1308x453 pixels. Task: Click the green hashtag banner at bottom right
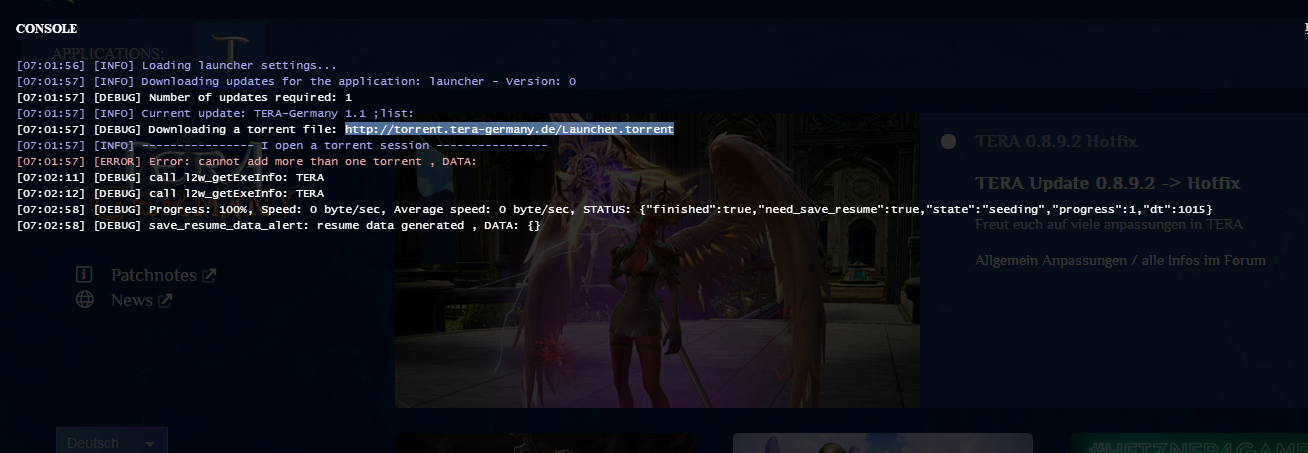click(x=1188, y=443)
